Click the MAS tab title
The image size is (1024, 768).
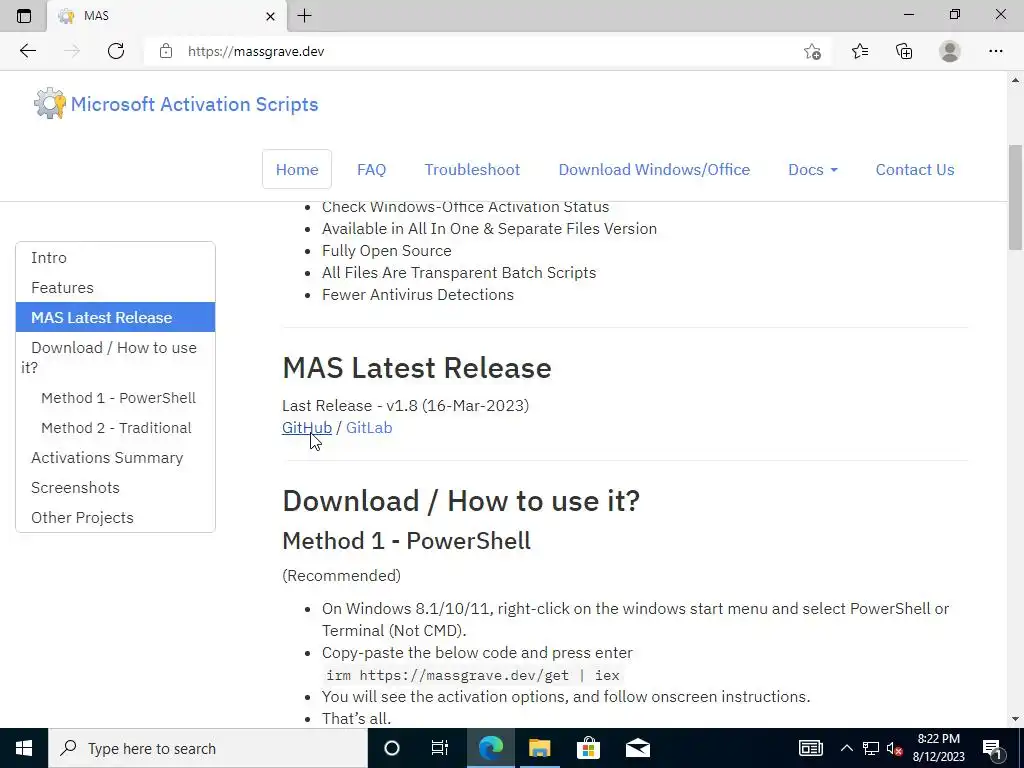(96, 16)
